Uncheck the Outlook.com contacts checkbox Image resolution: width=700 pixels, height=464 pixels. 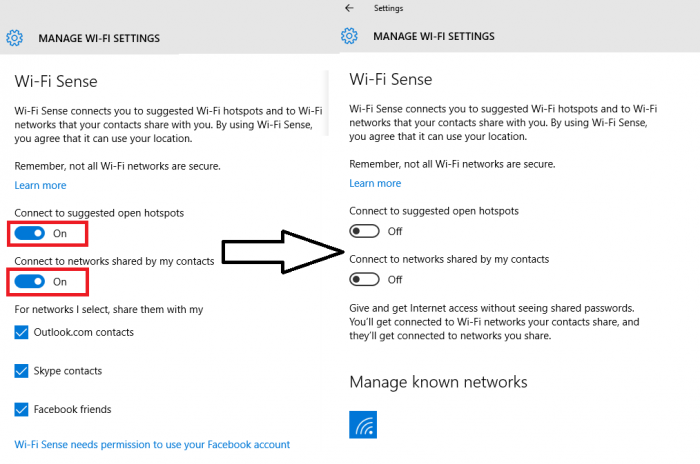[21, 332]
